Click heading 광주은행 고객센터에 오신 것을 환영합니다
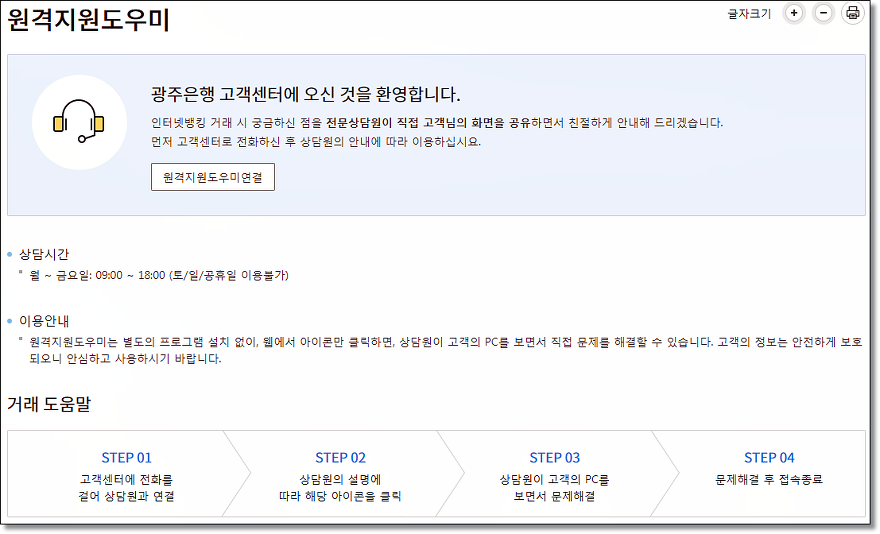This screenshot has height=534, width=880. 305,94
